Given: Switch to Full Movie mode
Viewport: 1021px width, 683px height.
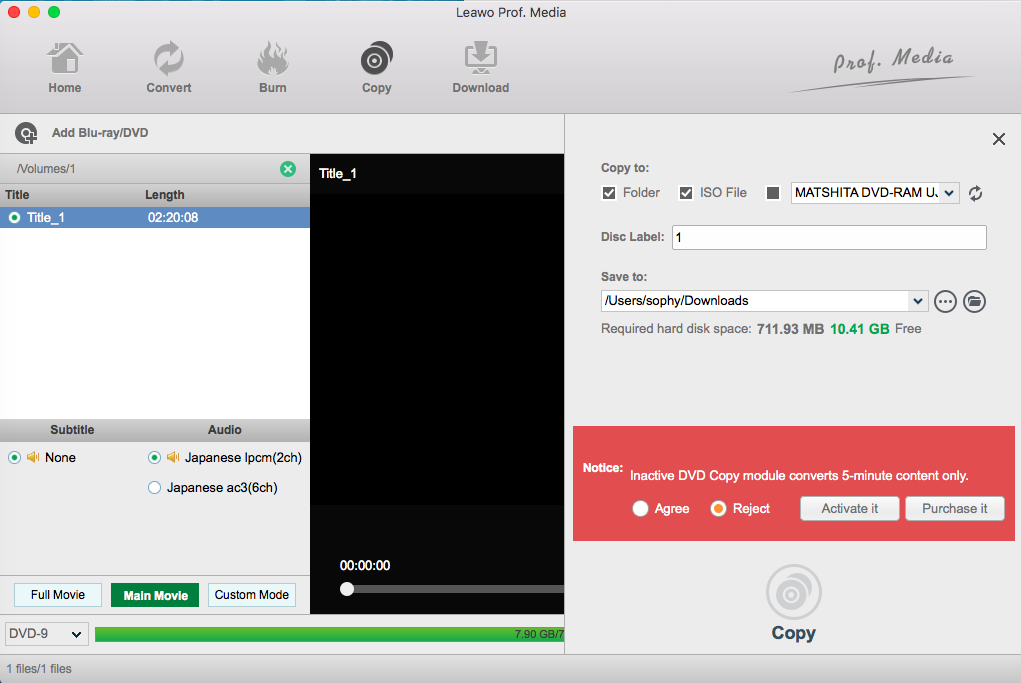Looking at the screenshot, I should (x=58, y=595).
